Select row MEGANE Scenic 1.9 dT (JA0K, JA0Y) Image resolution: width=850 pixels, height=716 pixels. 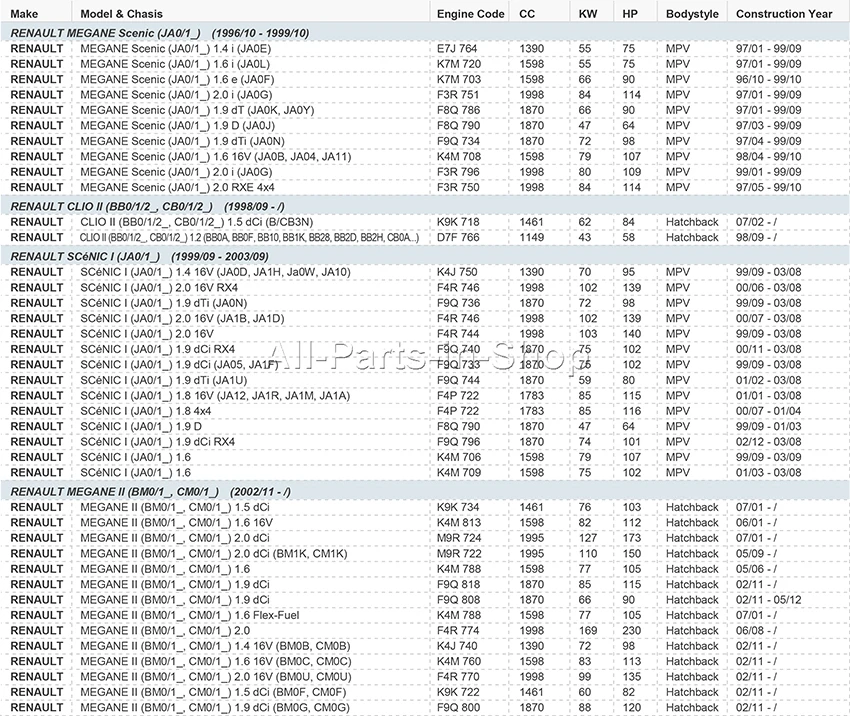click(x=425, y=110)
